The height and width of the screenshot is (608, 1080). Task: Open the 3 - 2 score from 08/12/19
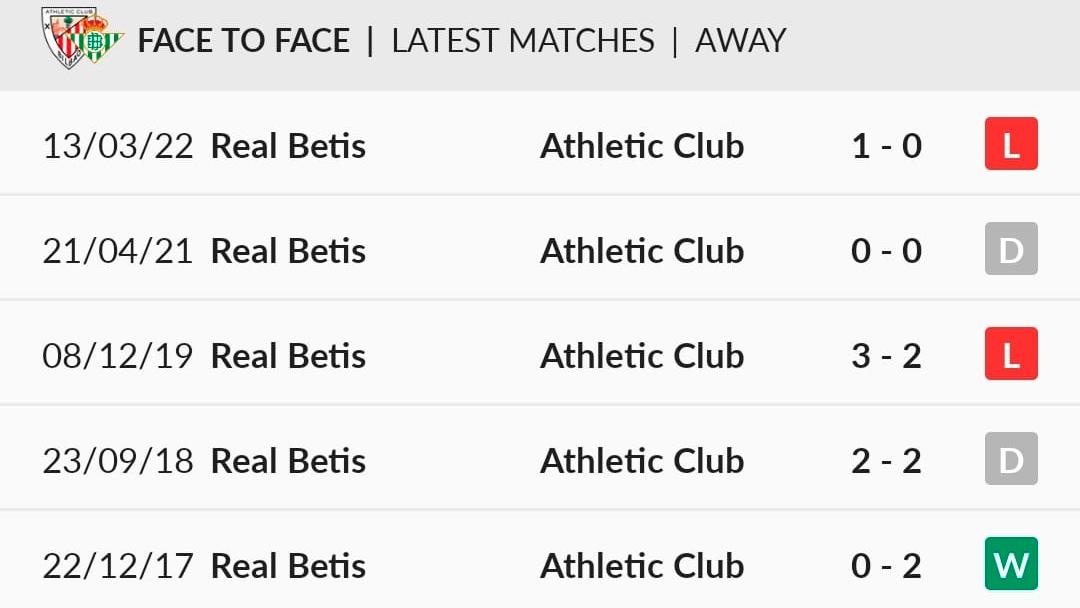point(886,356)
